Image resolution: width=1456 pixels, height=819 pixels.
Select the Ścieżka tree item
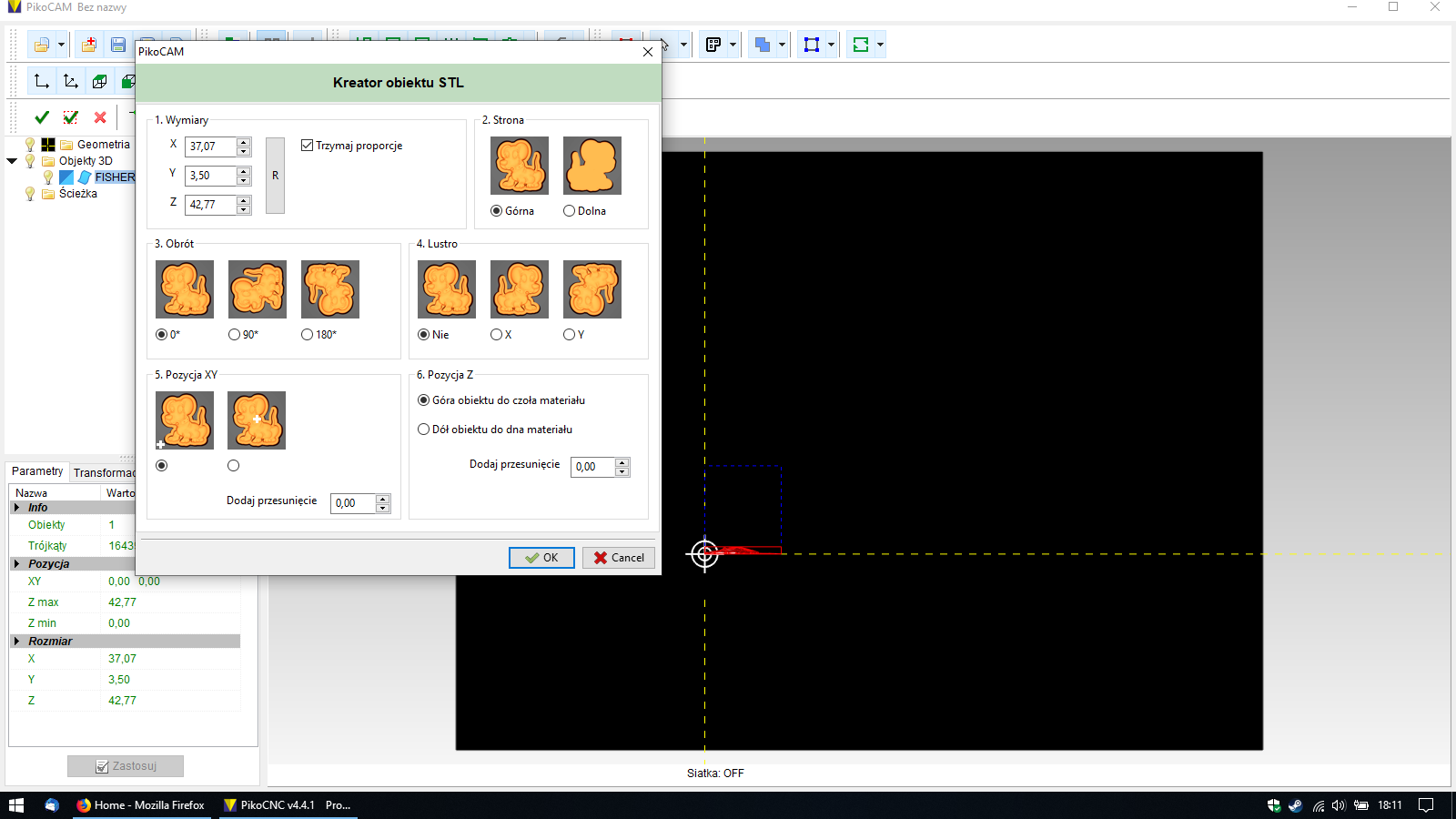point(78,193)
